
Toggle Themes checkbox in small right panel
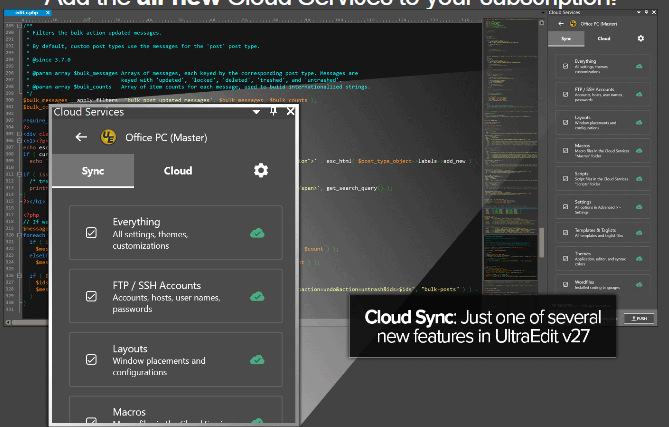tap(565, 259)
